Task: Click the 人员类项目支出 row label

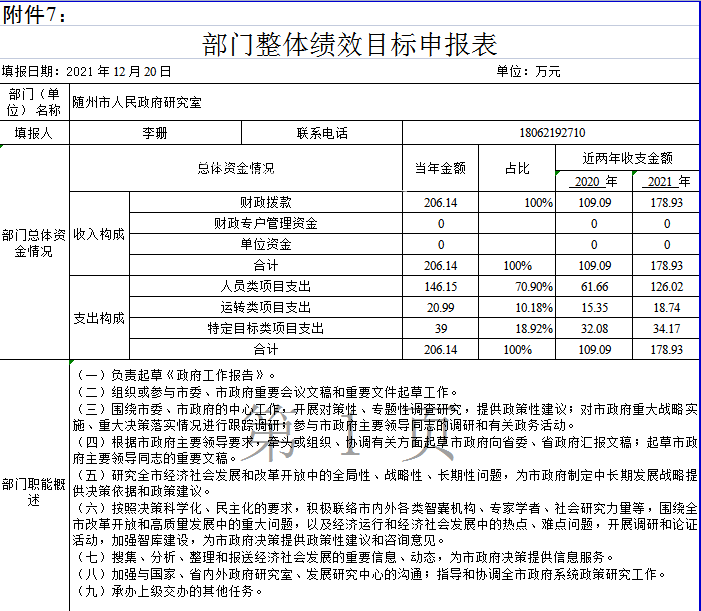Action: [266, 286]
